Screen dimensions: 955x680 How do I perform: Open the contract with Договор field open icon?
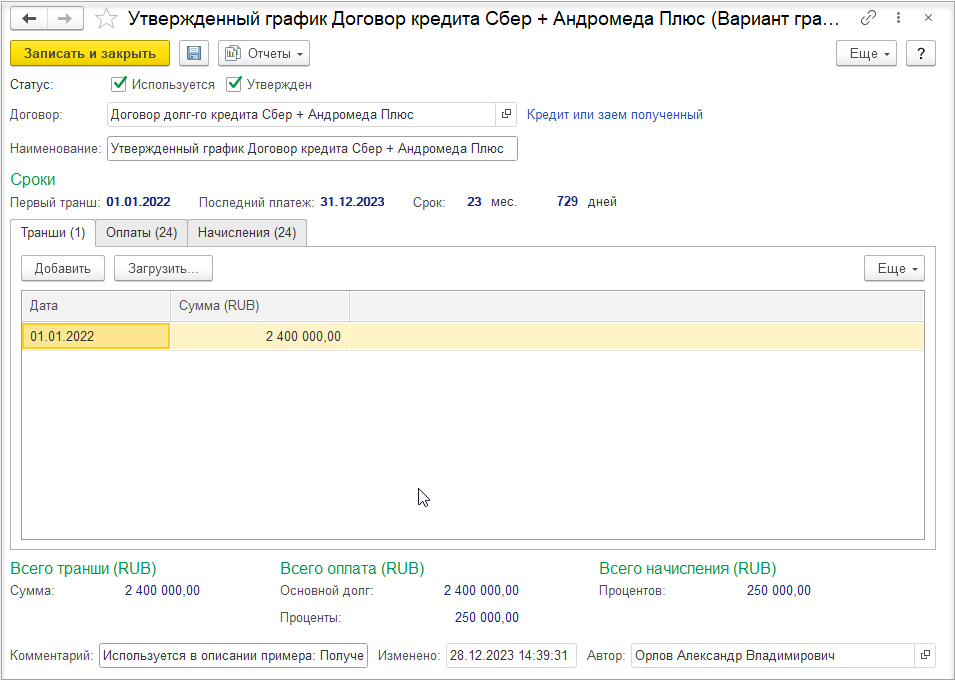(506, 115)
